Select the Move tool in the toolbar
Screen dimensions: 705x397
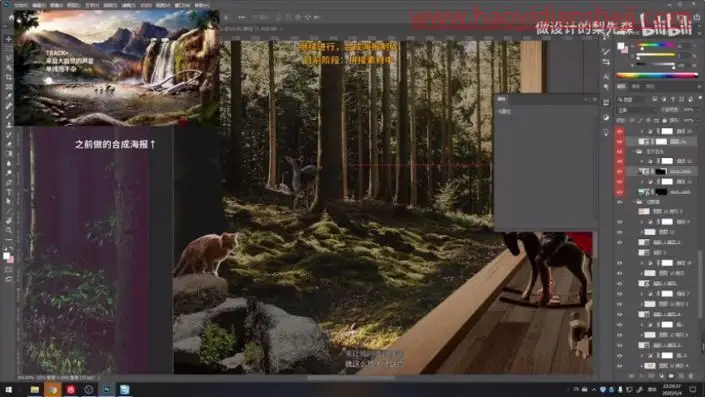pyautogui.click(x=9, y=40)
